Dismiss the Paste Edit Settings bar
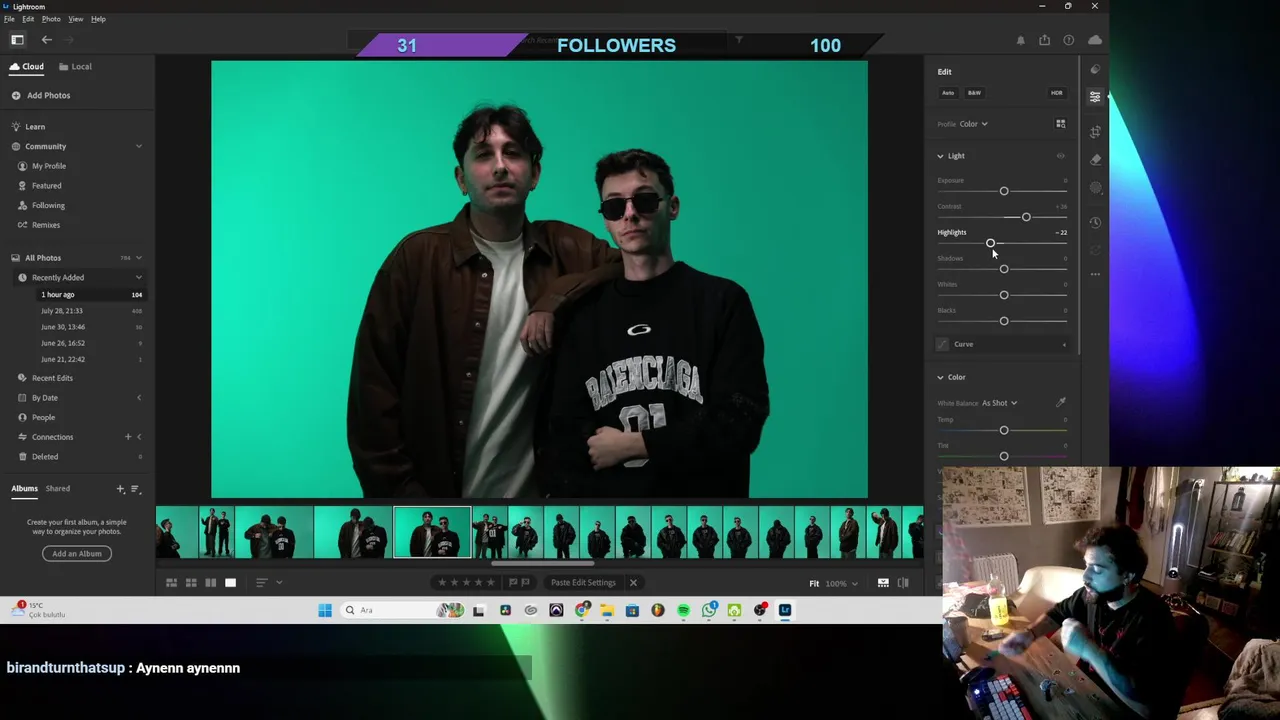The height and width of the screenshot is (720, 1280). click(633, 582)
